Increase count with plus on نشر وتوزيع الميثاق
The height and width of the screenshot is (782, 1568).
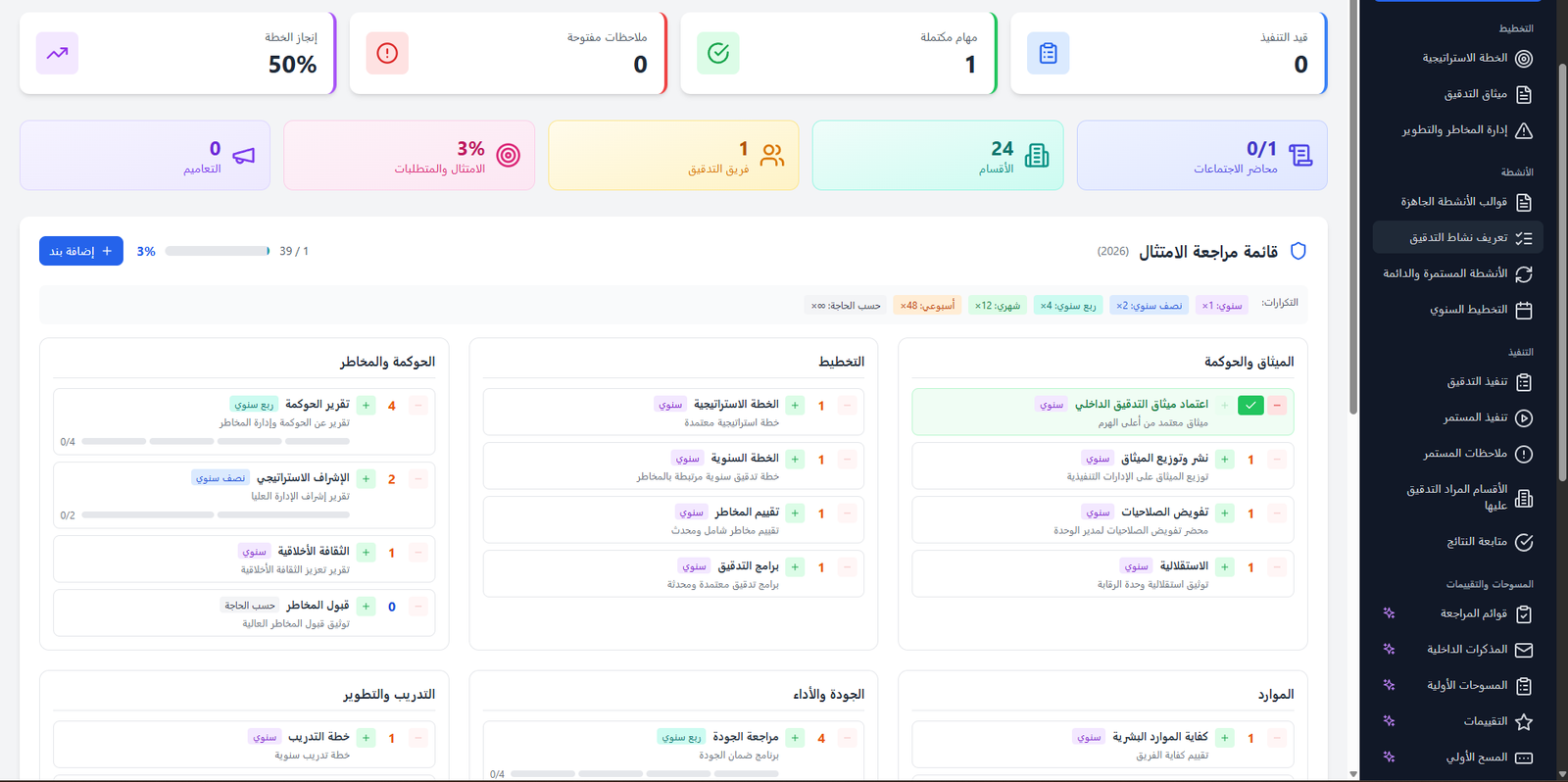tap(1225, 460)
